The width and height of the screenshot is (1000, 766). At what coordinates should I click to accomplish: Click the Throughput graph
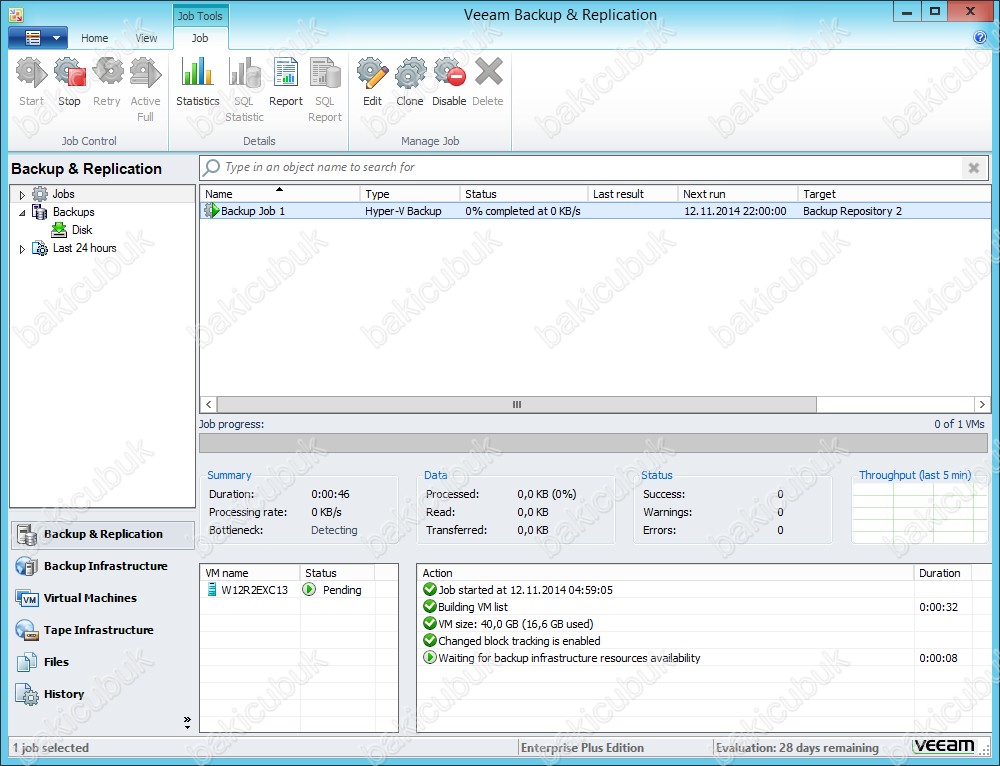(x=920, y=513)
